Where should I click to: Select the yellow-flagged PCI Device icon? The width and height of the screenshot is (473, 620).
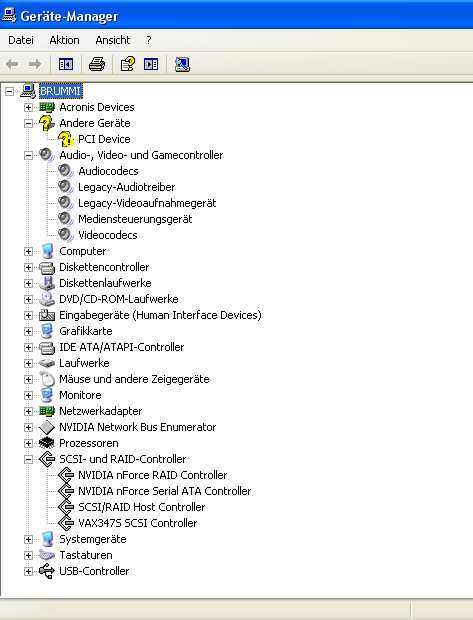tap(66, 139)
